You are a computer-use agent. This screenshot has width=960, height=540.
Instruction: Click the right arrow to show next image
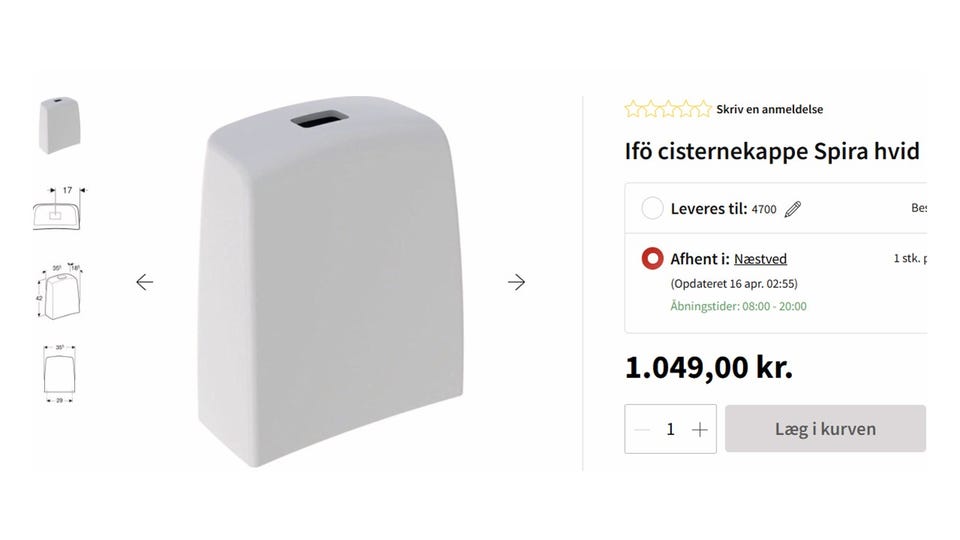click(x=516, y=282)
